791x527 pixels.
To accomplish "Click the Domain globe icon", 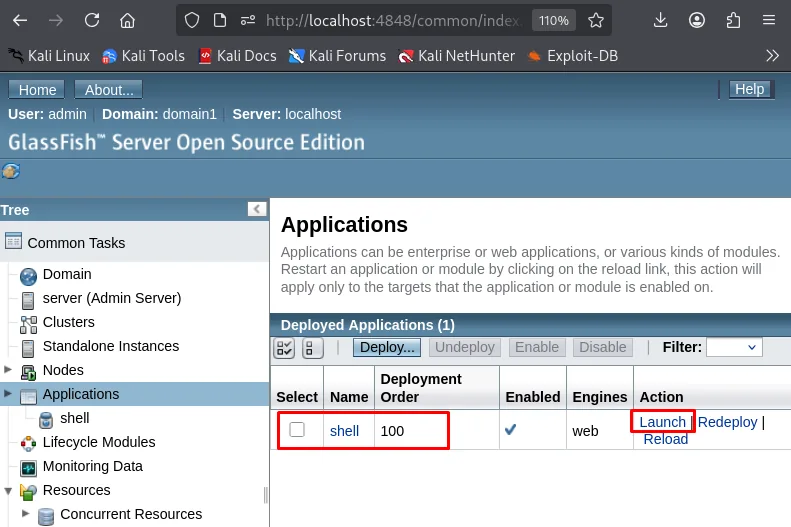I will (x=28, y=276).
